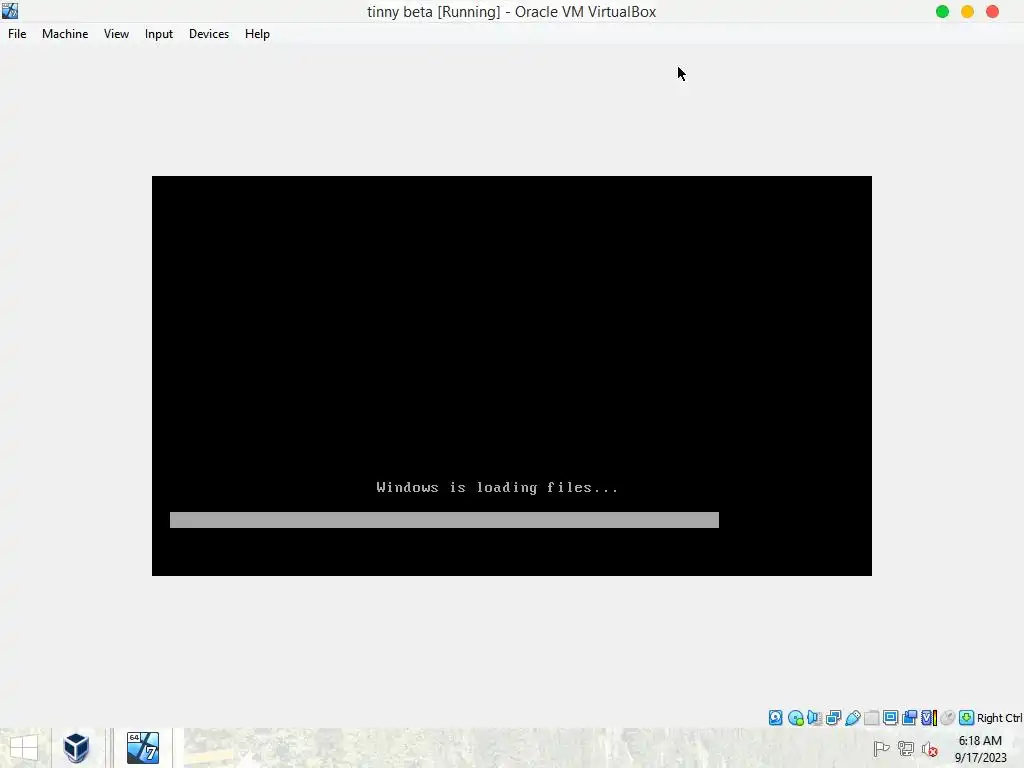Click the mouse integration status icon

(x=948, y=718)
